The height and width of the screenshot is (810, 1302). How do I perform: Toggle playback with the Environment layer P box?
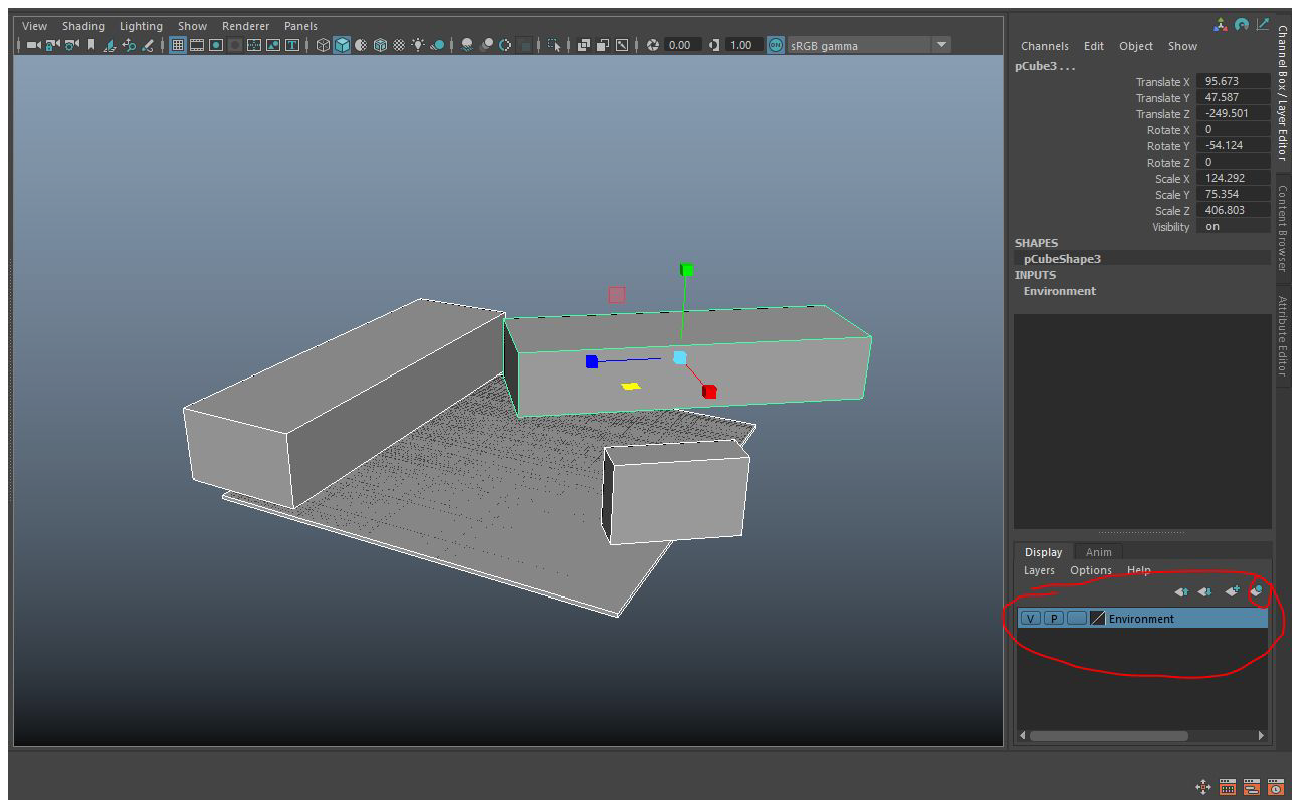pos(1053,618)
